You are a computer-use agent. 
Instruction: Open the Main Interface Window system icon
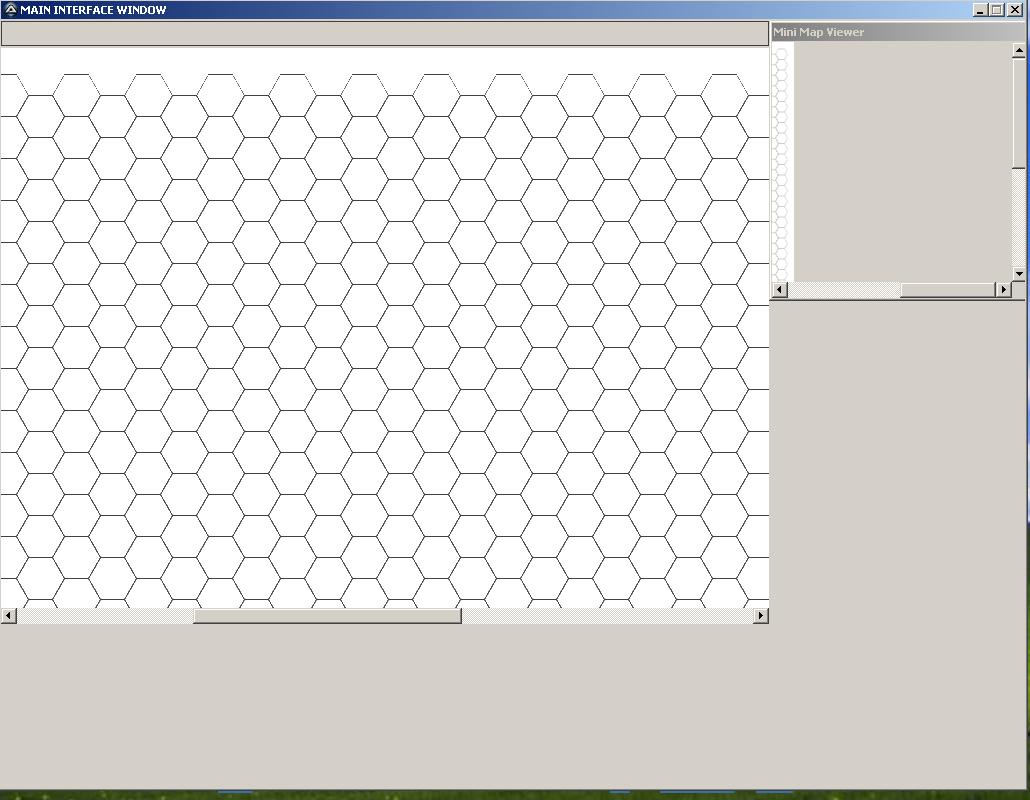(x=11, y=10)
